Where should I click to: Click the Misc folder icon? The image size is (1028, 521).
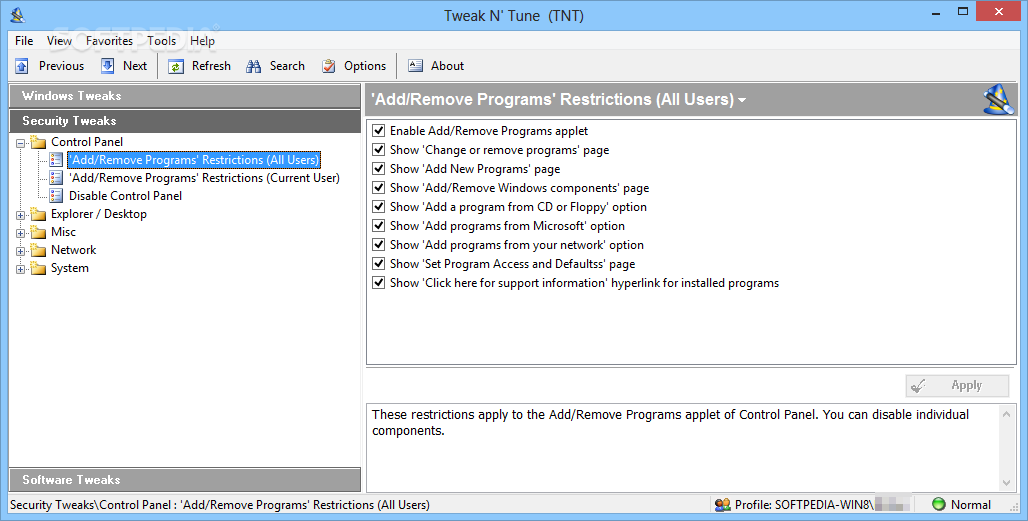(x=38, y=232)
